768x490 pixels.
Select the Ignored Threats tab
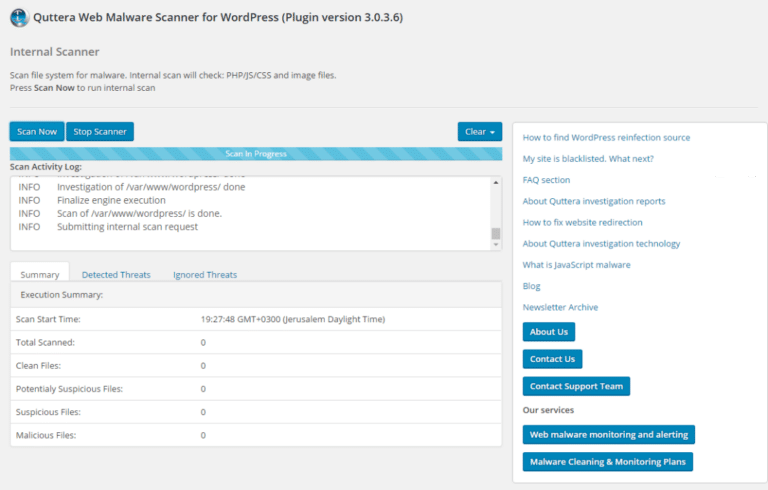click(205, 274)
